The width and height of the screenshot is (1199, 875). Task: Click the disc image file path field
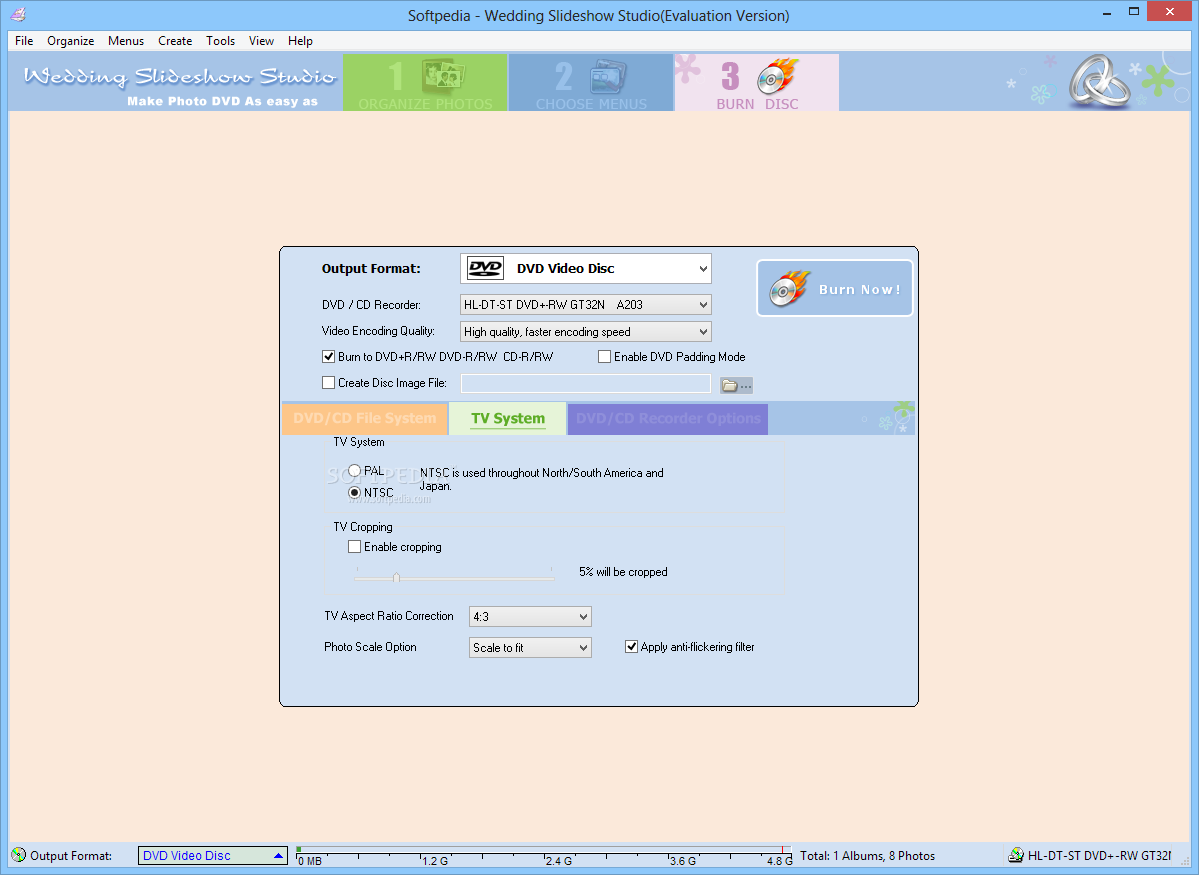(586, 384)
